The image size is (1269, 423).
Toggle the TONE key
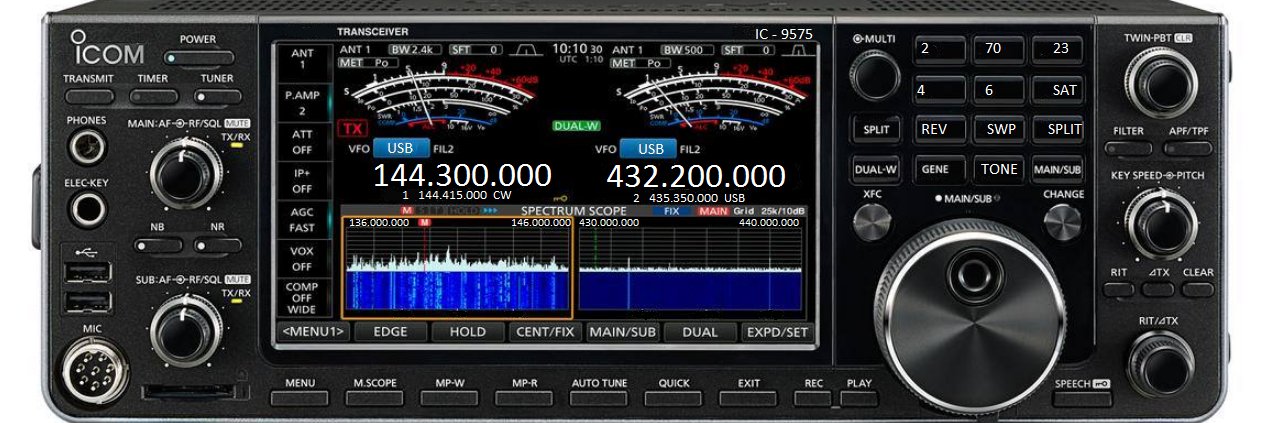click(999, 169)
